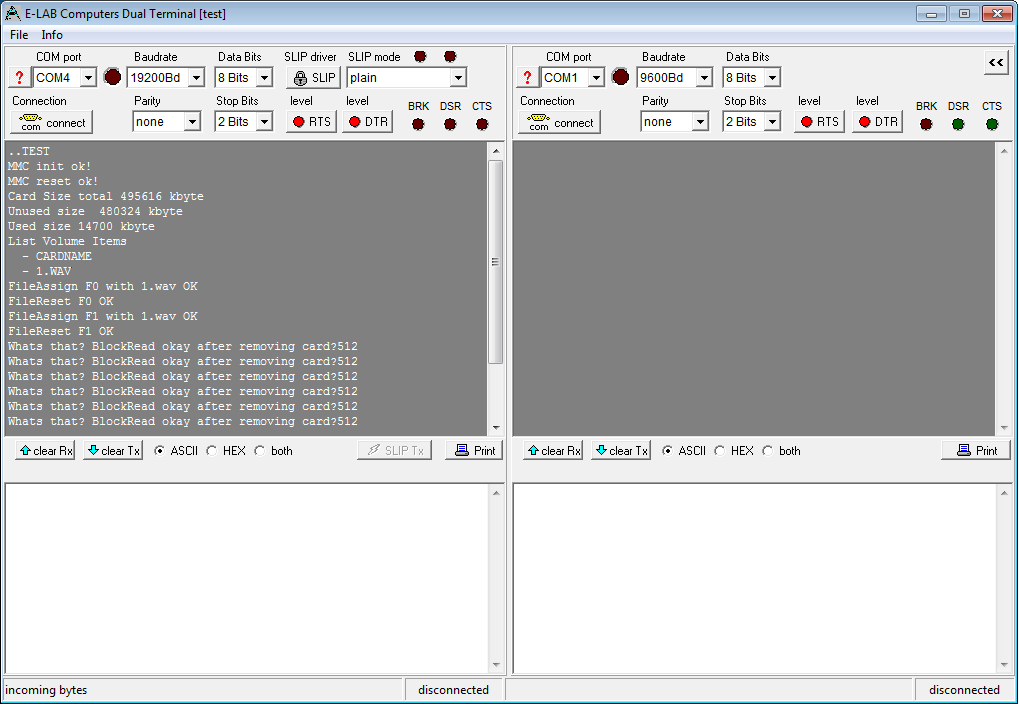Open the 9600Bd baudrate dropdown

click(704, 78)
